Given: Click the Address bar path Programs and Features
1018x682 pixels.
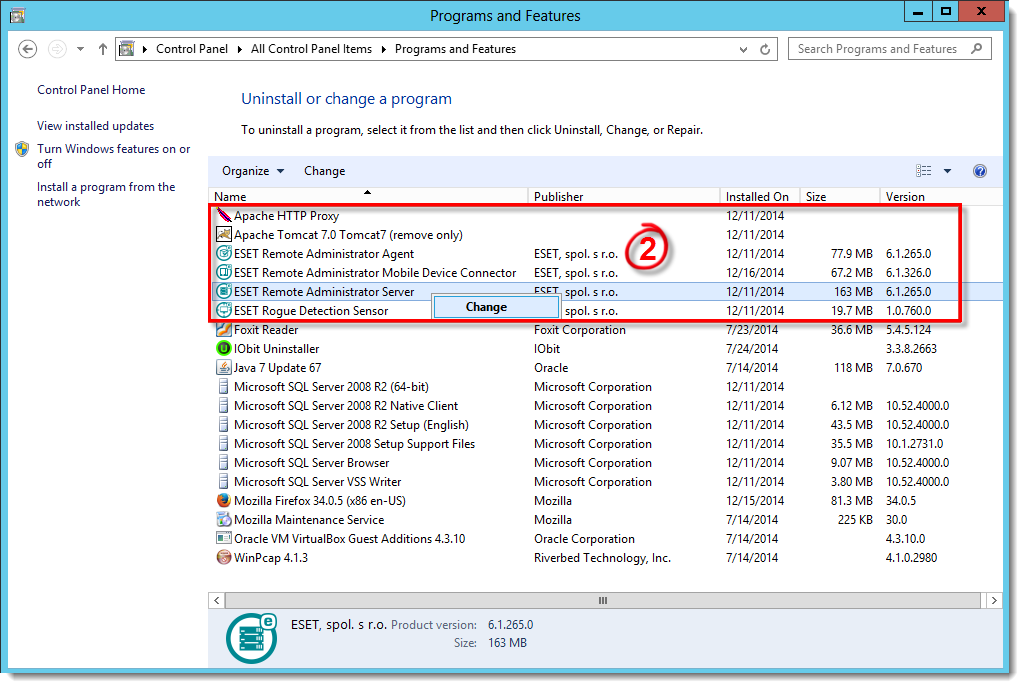Looking at the screenshot, I should (x=455, y=49).
